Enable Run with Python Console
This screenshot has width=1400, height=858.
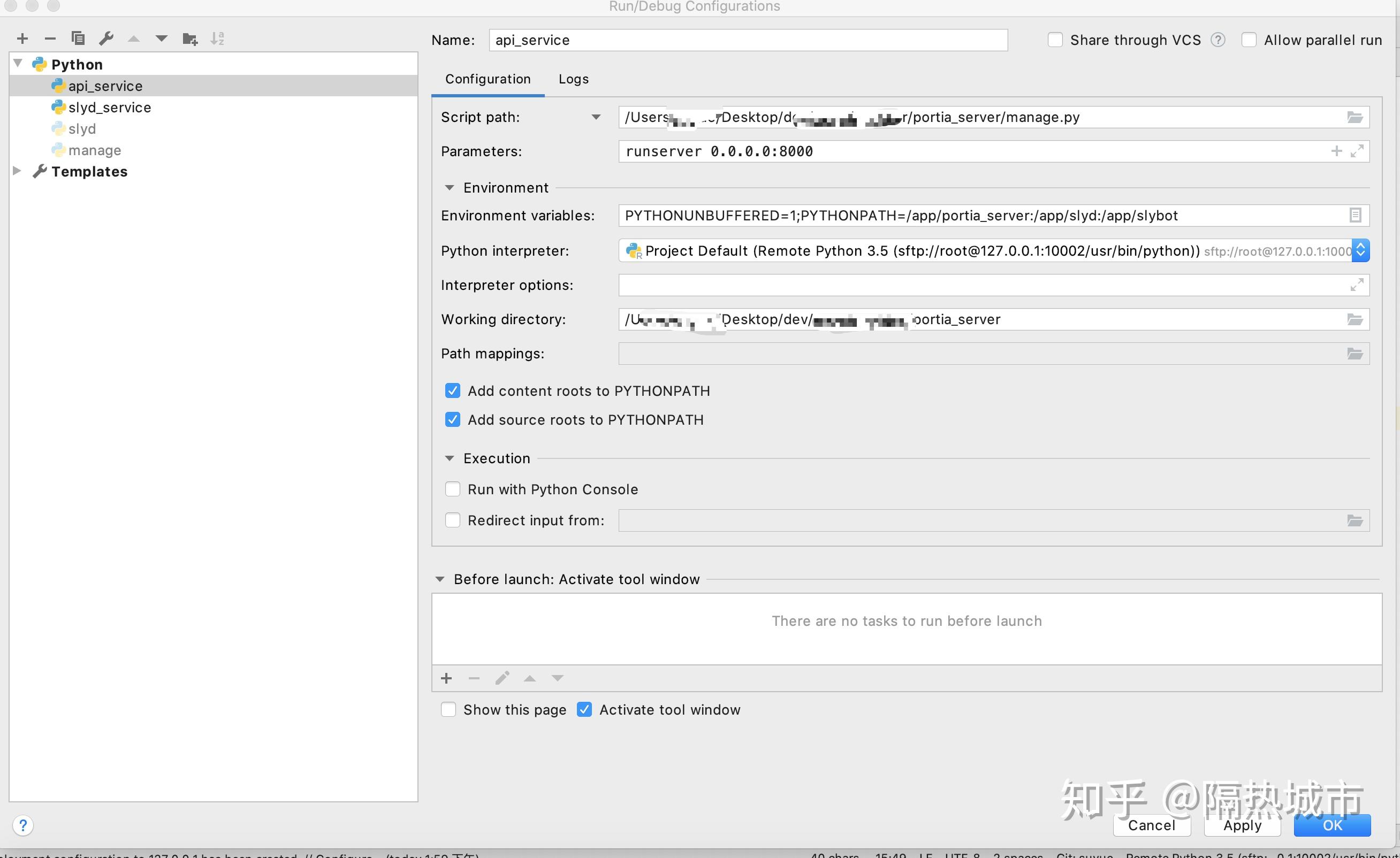tap(452, 489)
